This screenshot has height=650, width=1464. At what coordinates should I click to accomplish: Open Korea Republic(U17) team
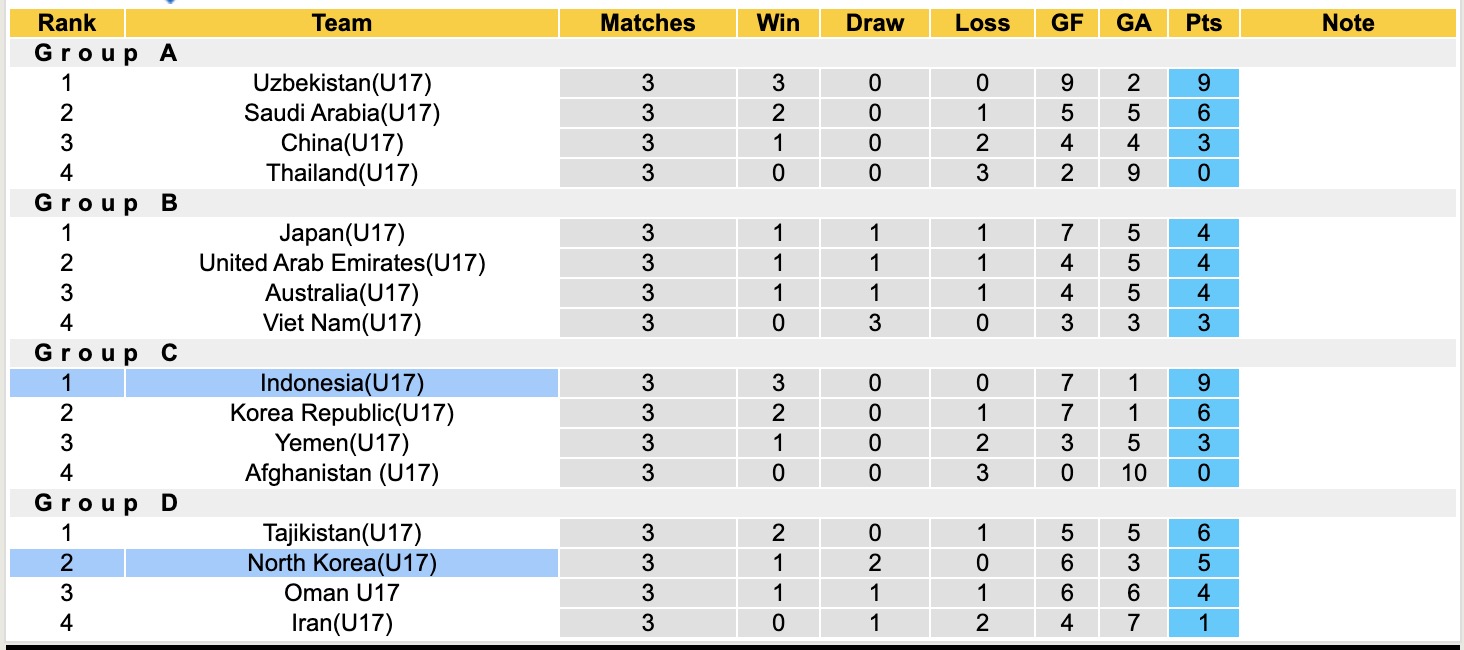click(x=342, y=413)
